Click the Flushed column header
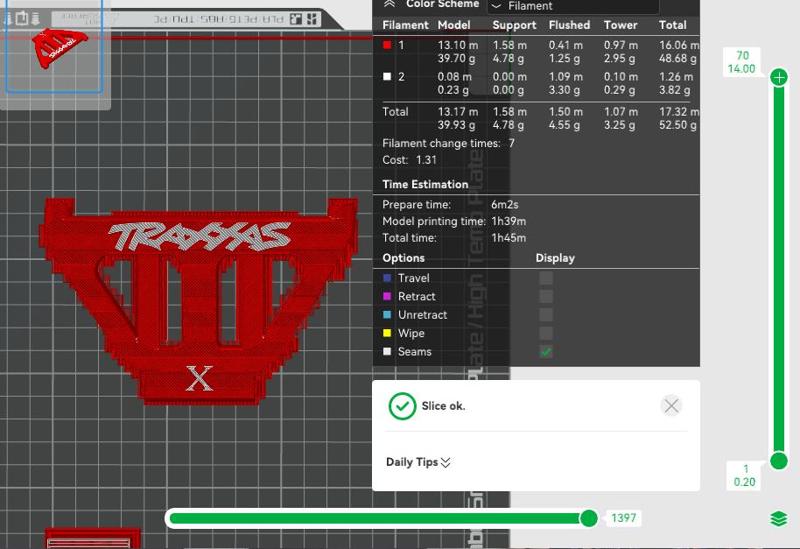 tap(569, 25)
